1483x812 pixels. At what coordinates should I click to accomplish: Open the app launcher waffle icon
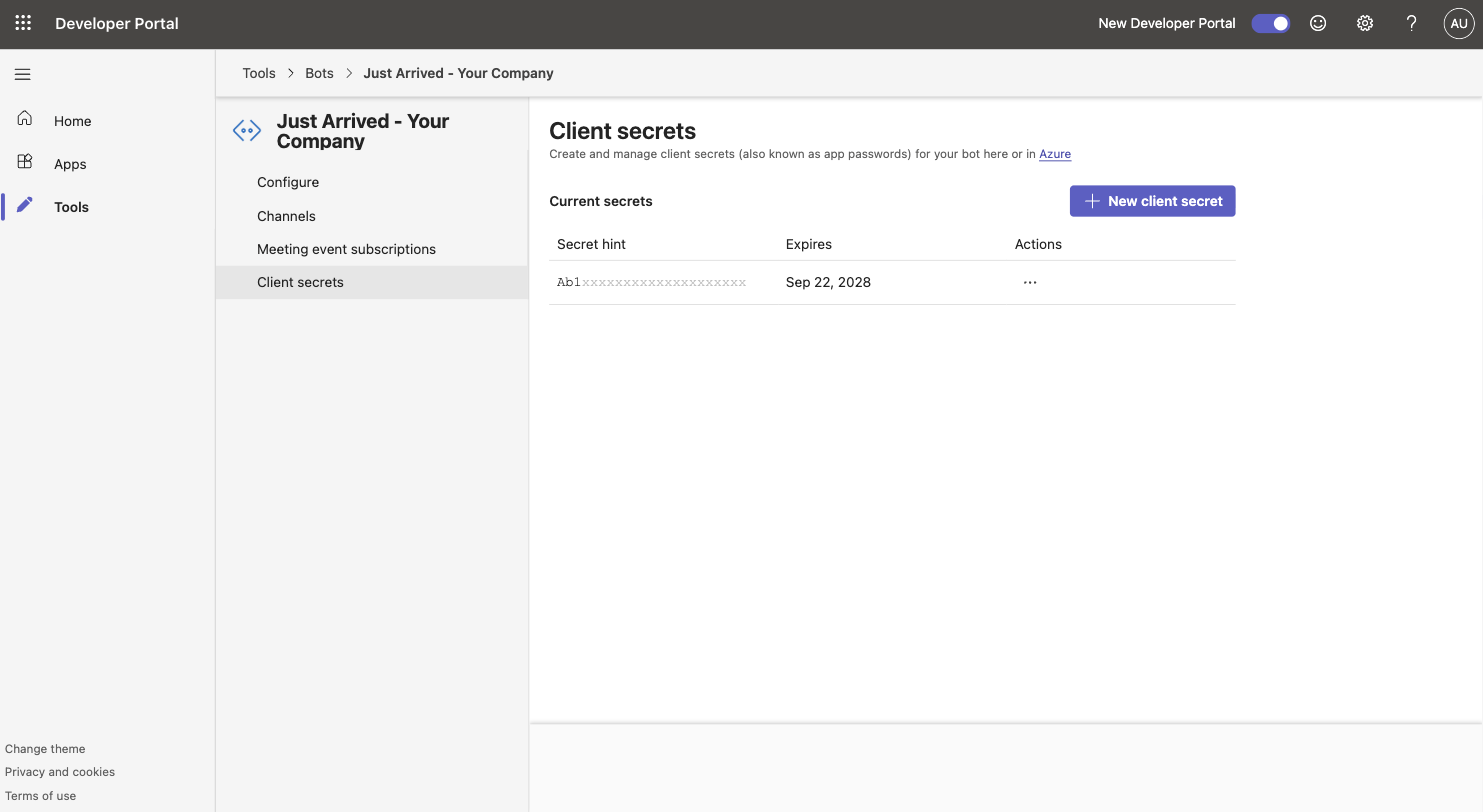[23, 23]
